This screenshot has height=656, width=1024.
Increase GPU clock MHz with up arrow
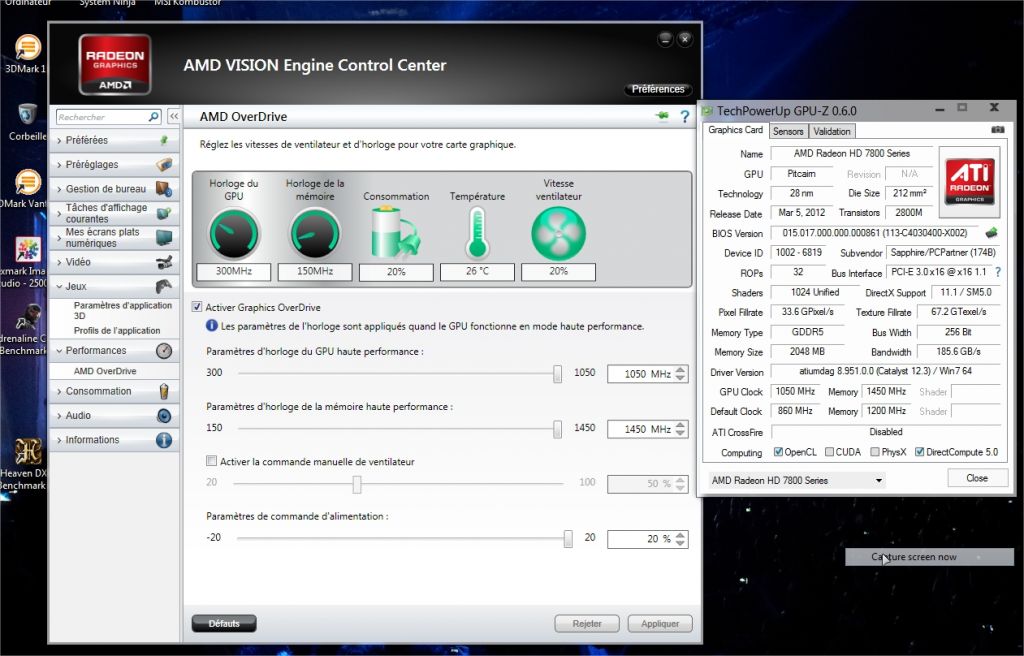tap(680, 370)
